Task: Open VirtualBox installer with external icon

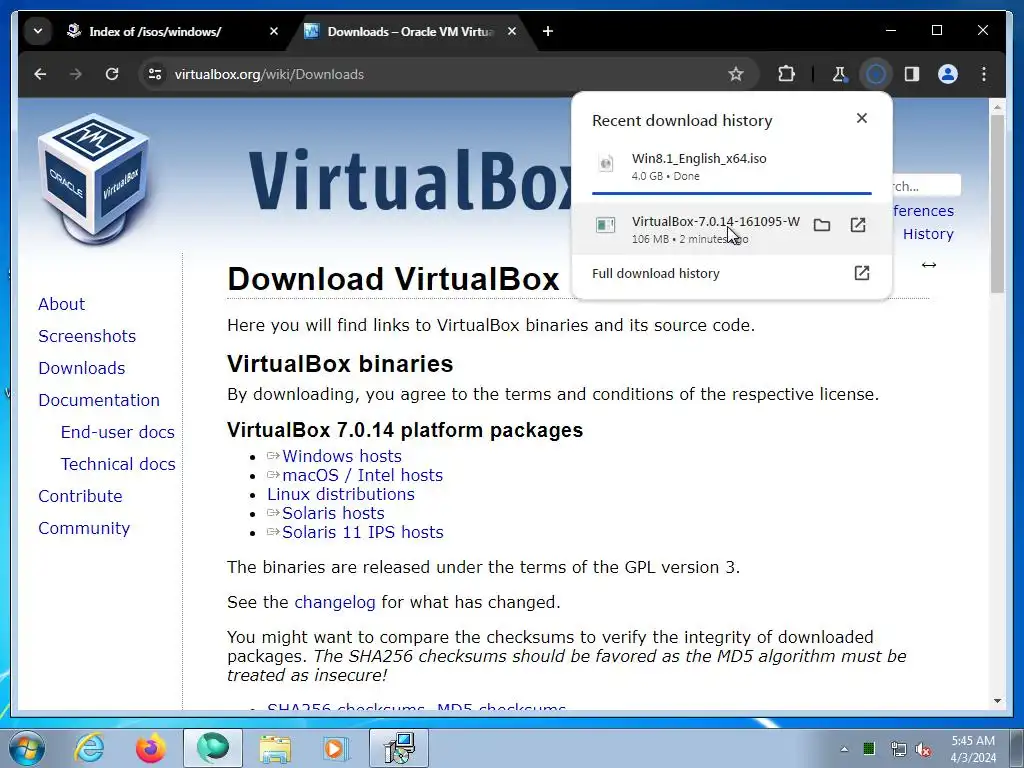Action: pos(858,225)
